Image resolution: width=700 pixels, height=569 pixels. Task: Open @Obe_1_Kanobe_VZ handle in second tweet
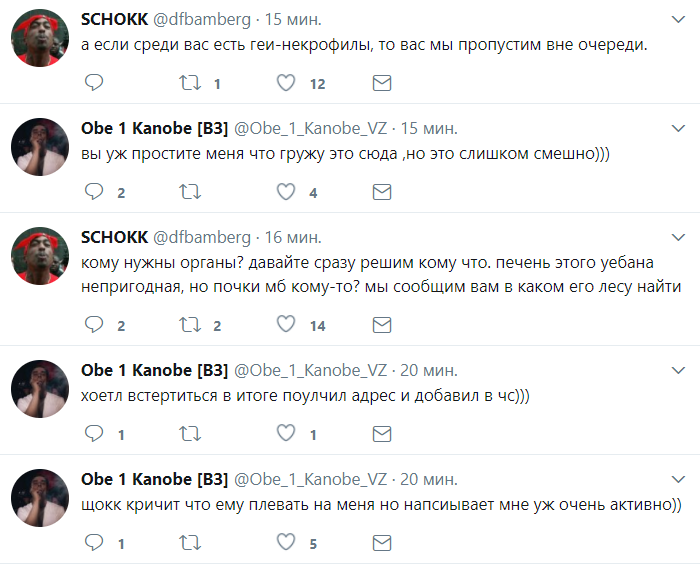(x=310, y=128)
